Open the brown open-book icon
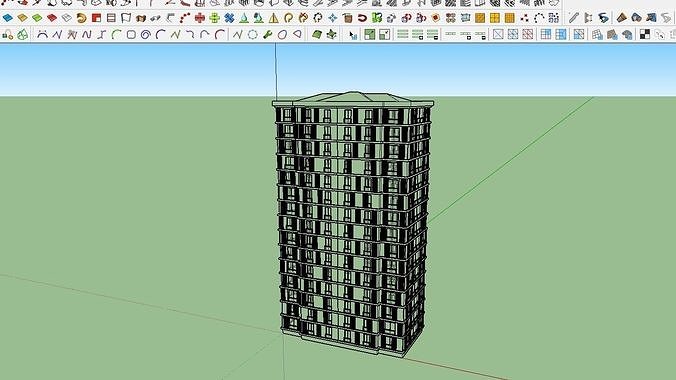Image resolution: width=676 pixels, height=380 pixels. click(141, 19)
